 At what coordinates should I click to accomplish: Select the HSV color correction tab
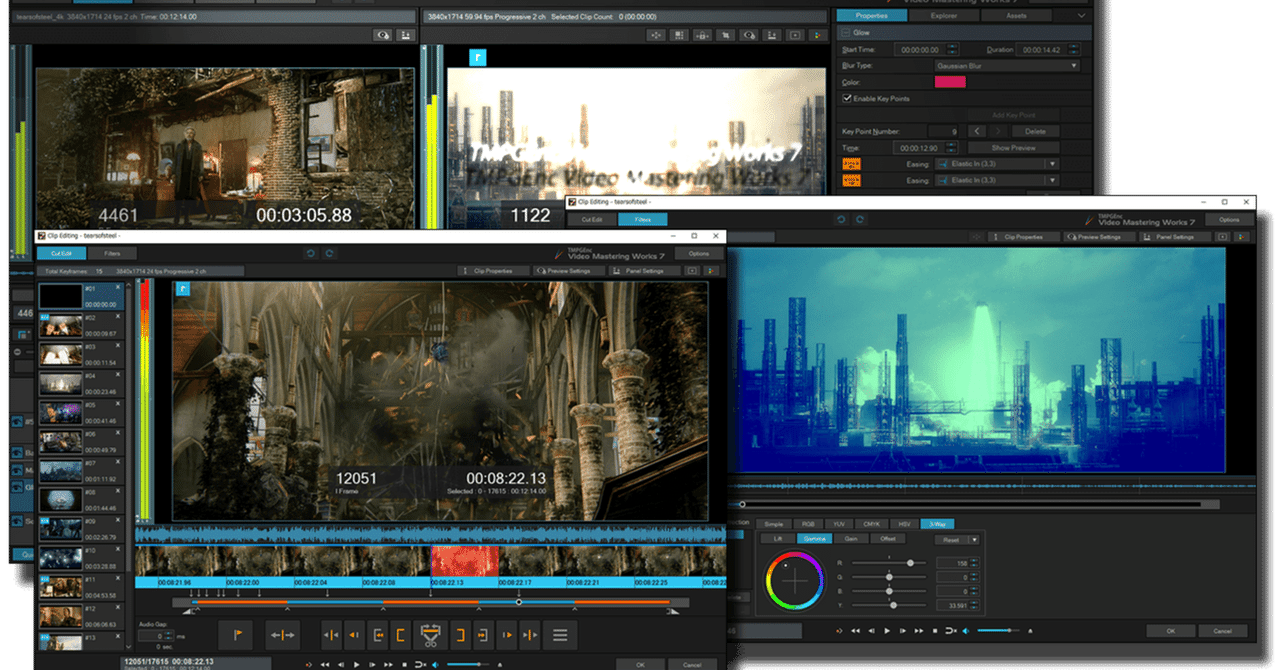coord(904,524)
